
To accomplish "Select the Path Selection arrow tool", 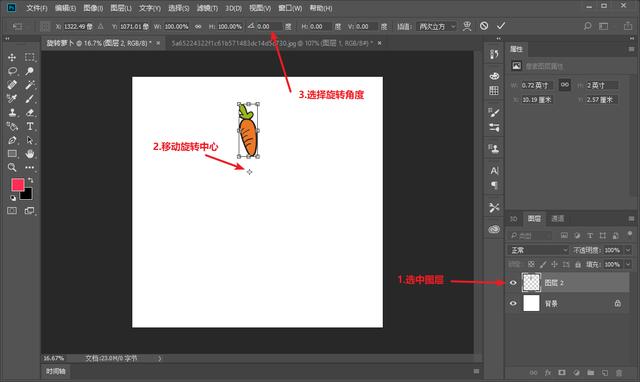I will (29, 140).
